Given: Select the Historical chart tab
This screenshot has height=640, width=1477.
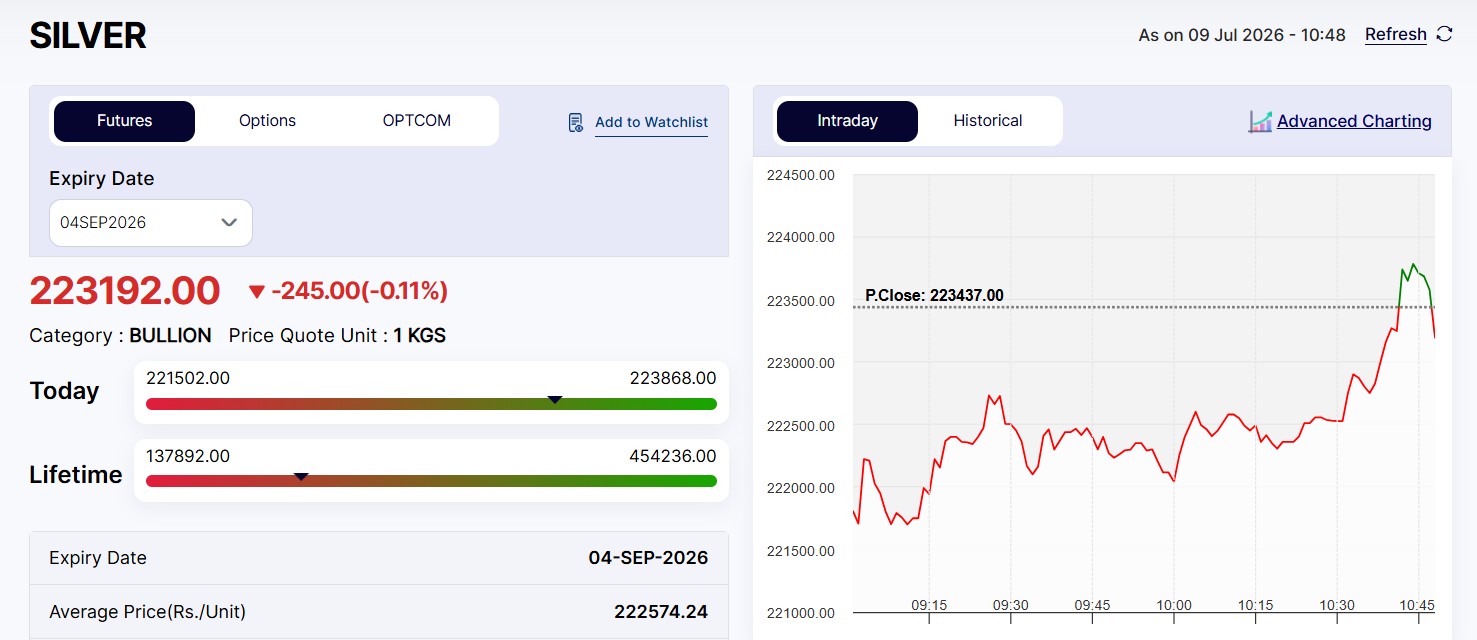Looking at the screenshot, I should [x=988, y=121].
